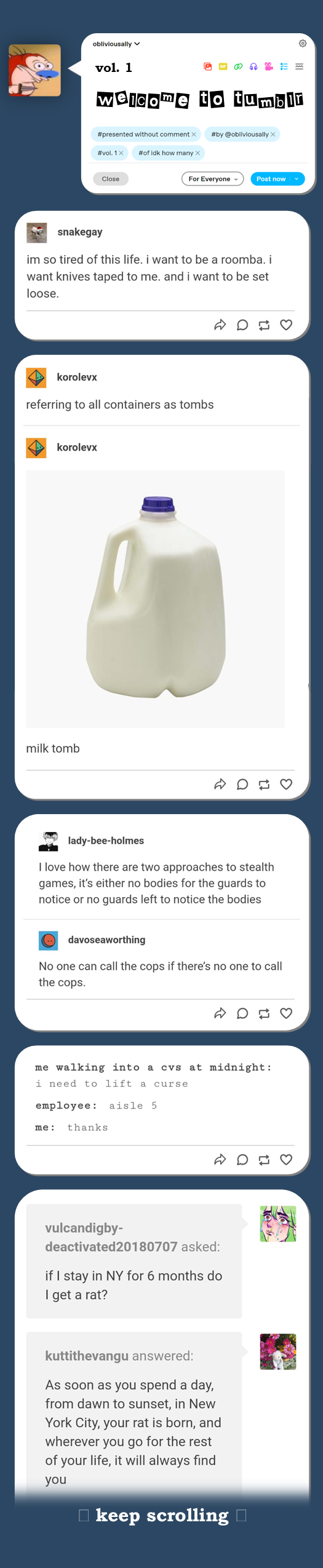This screenshot has height=1568, width=323.
Task: Like the milk tomb post
Action: [x=286, y=784]
